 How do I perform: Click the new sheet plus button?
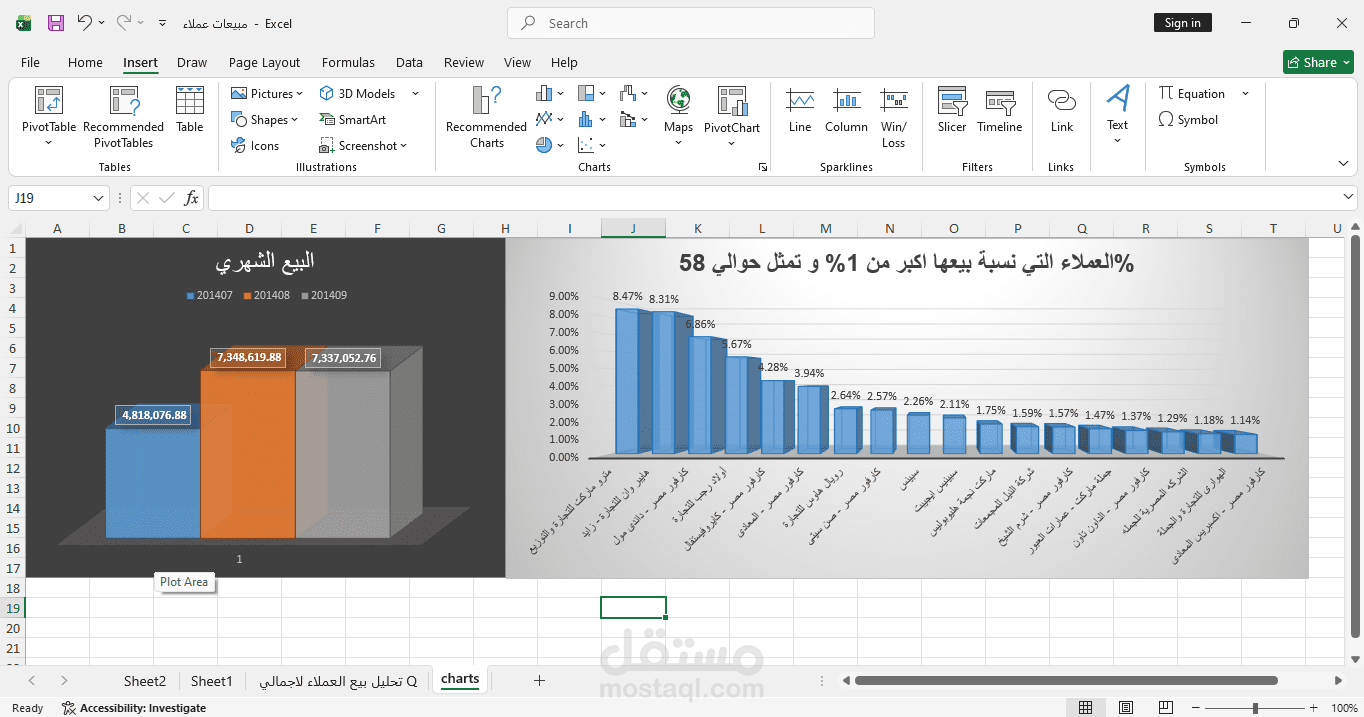coord(539,680)
